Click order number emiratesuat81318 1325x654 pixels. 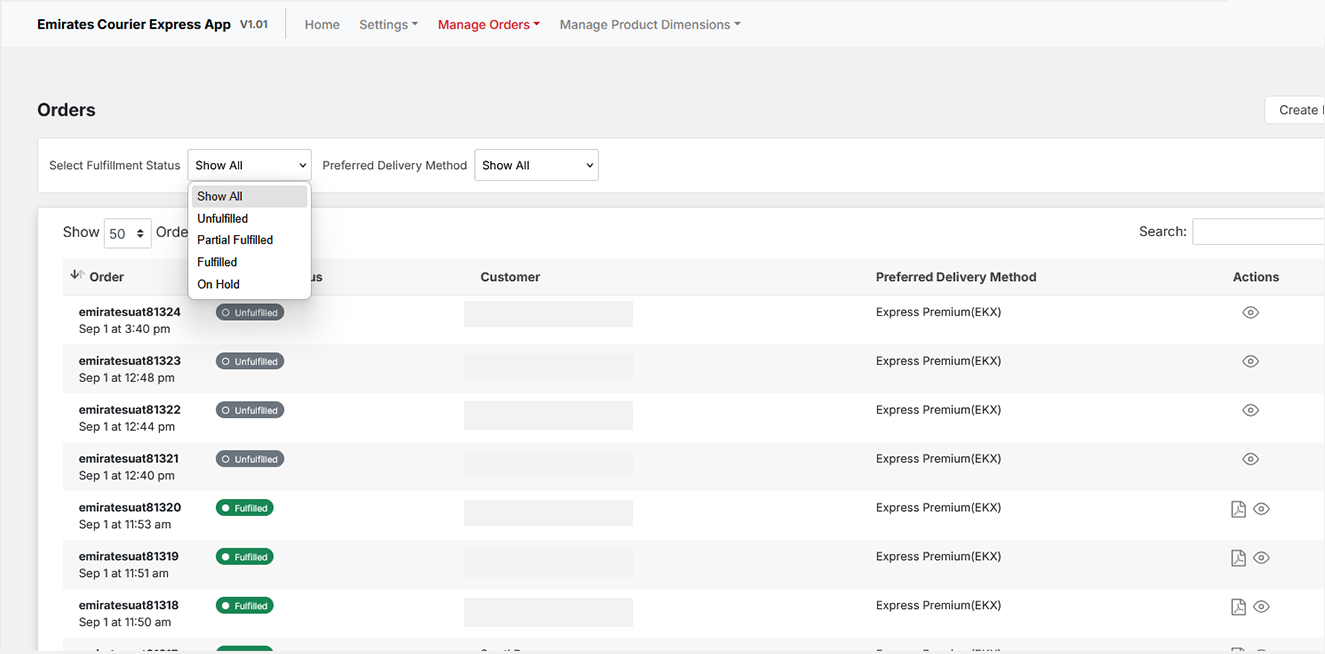pos(129,606)
